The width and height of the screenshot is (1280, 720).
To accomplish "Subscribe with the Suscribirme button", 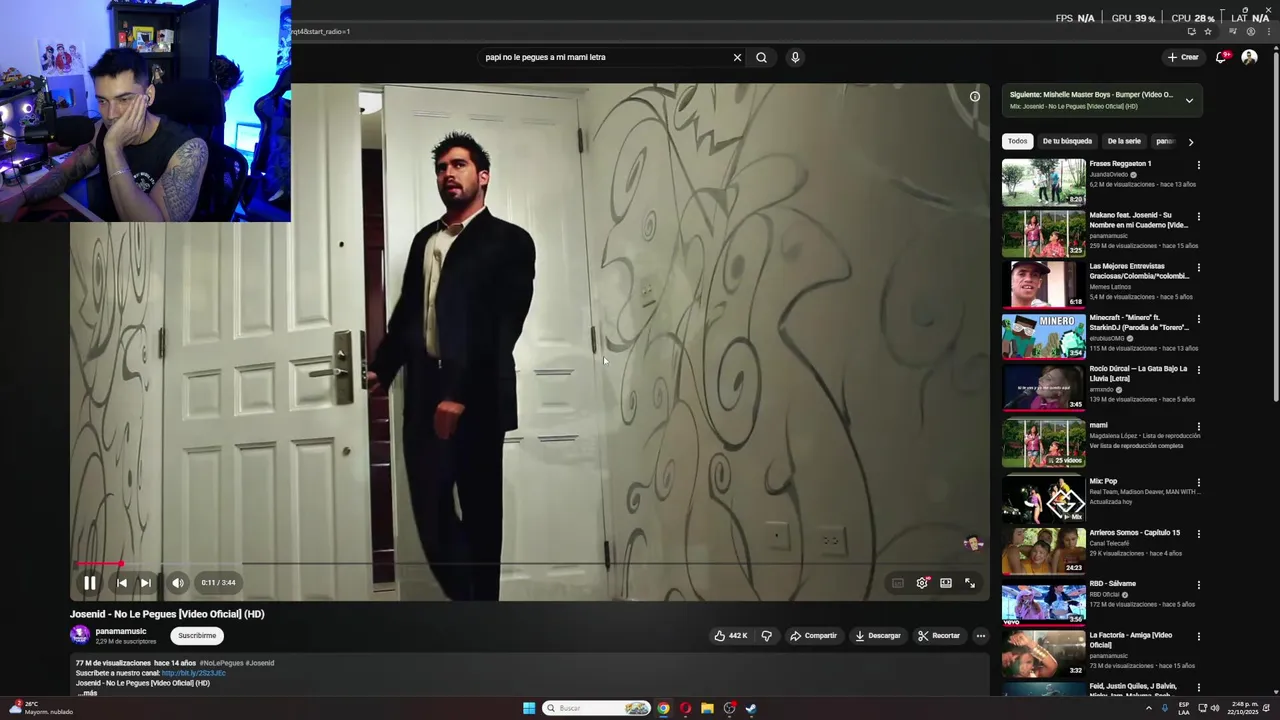I will pyautogui.click(x=197, y=636).
